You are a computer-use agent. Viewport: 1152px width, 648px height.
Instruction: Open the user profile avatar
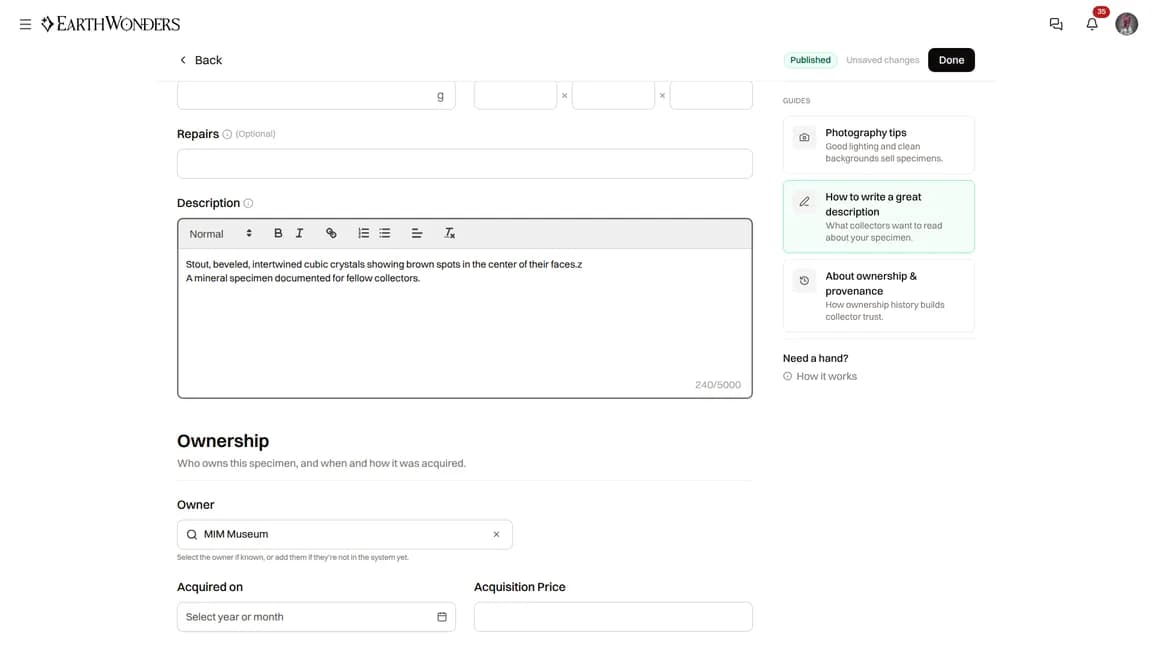(x=1126, y=24)
